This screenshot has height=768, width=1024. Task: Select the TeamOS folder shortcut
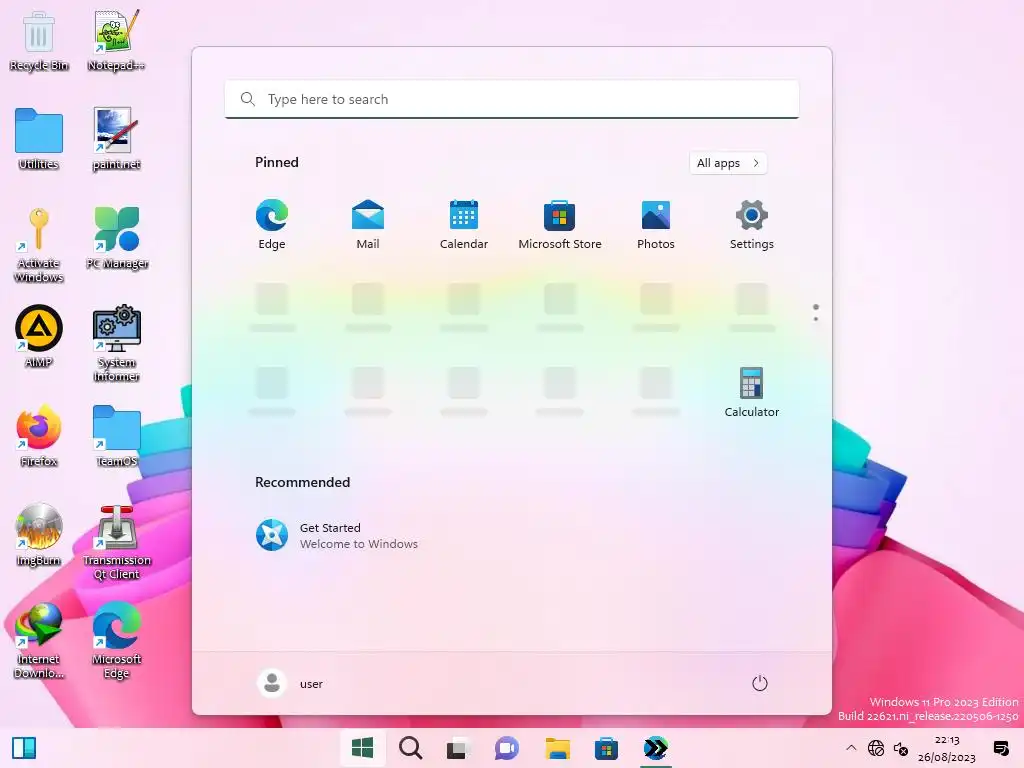tap(116, 436)
